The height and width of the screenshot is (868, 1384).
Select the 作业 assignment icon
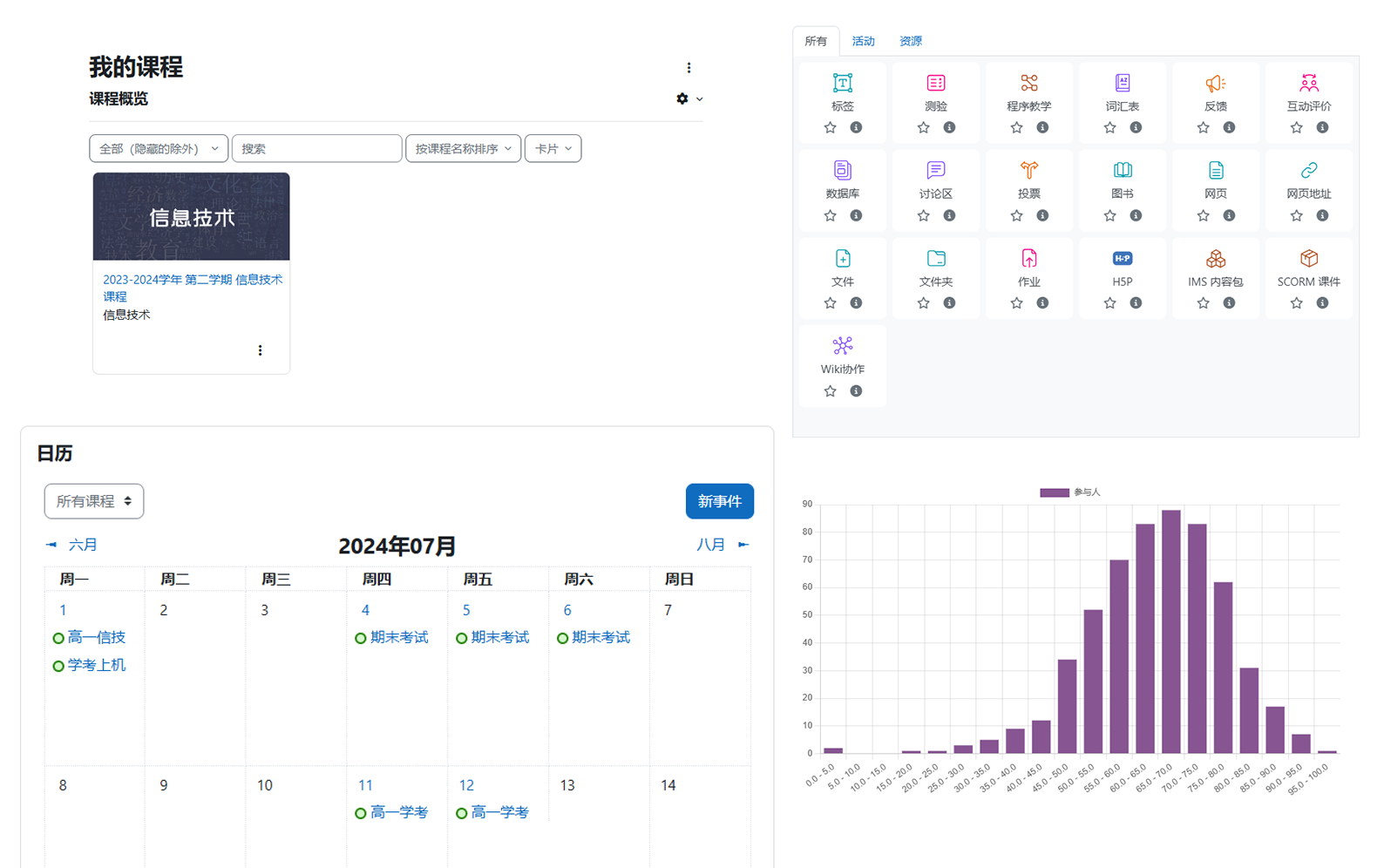[x=1028, y=258]
